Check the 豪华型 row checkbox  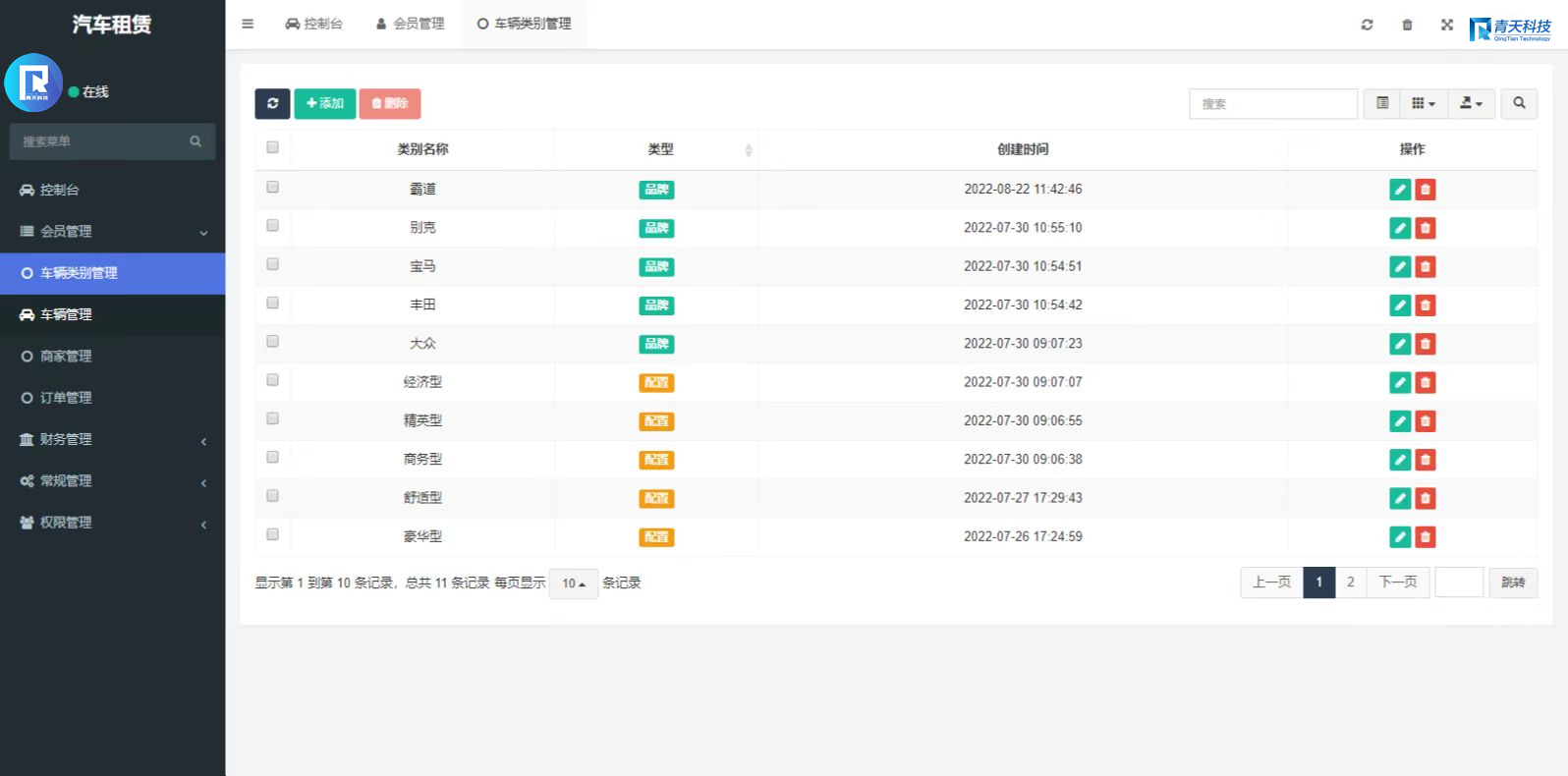[x=272, y=534]
